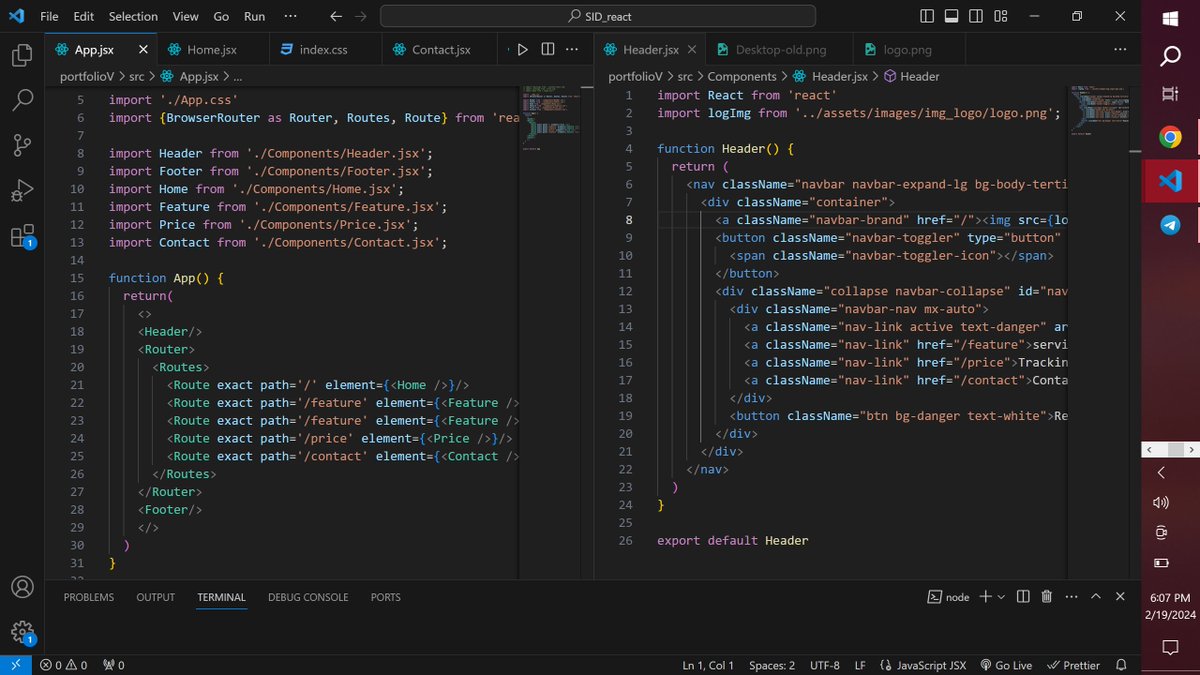Show errors and warnings count in status bar
The width and height of the screenshot is (1200, 675).
click(x=63, y=665)
